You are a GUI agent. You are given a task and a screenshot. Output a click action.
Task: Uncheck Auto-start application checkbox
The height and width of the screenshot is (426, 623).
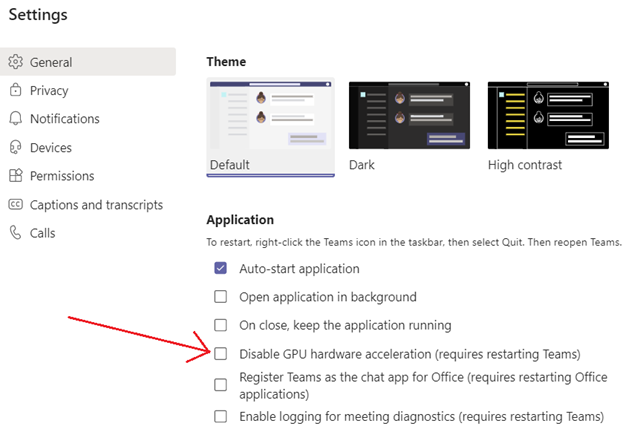click(221, 268)
